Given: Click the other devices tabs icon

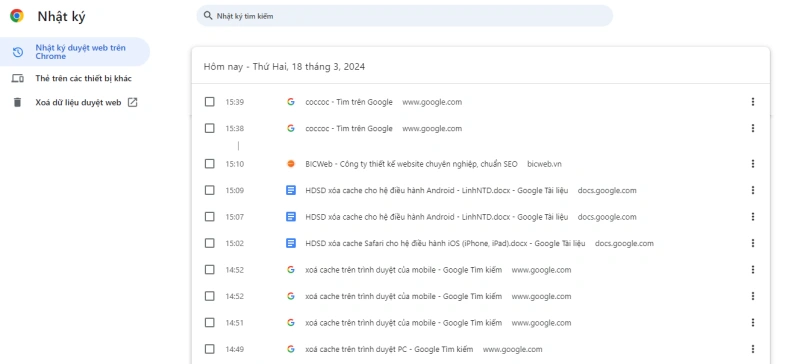Looking at the screenshot, I should pyautogui.click(x=18, y=79).
